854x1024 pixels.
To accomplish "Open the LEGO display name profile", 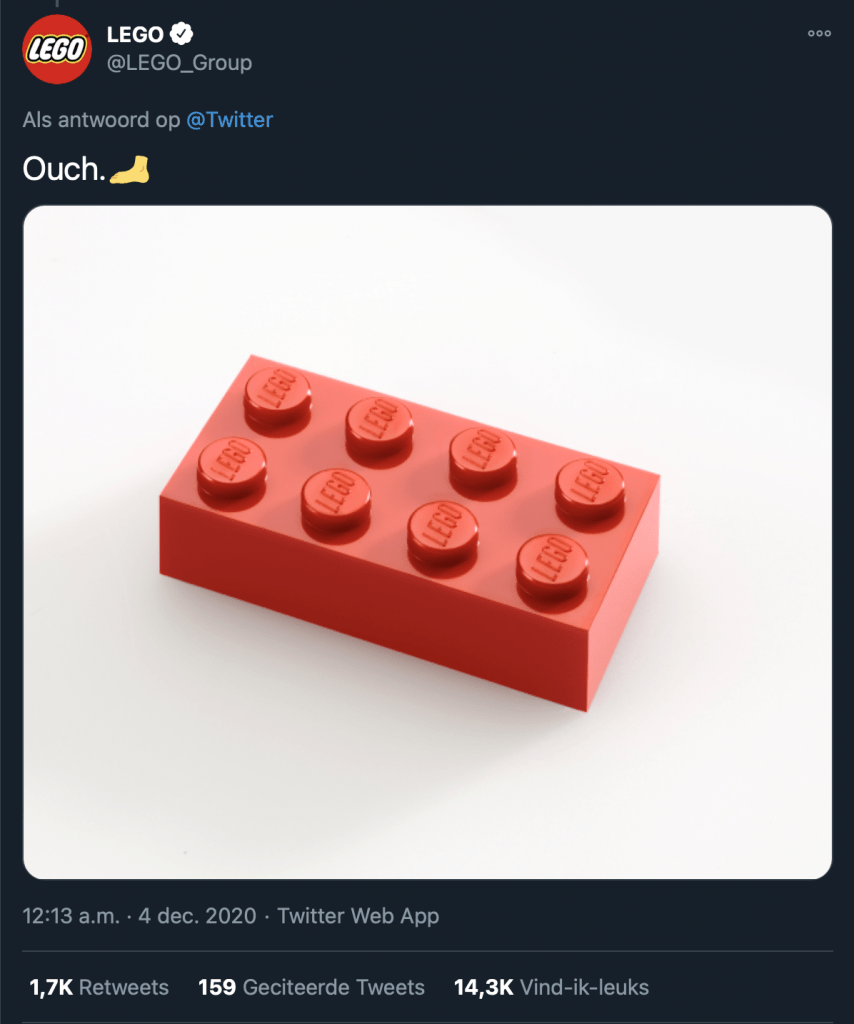I will [x=135, y=35].
